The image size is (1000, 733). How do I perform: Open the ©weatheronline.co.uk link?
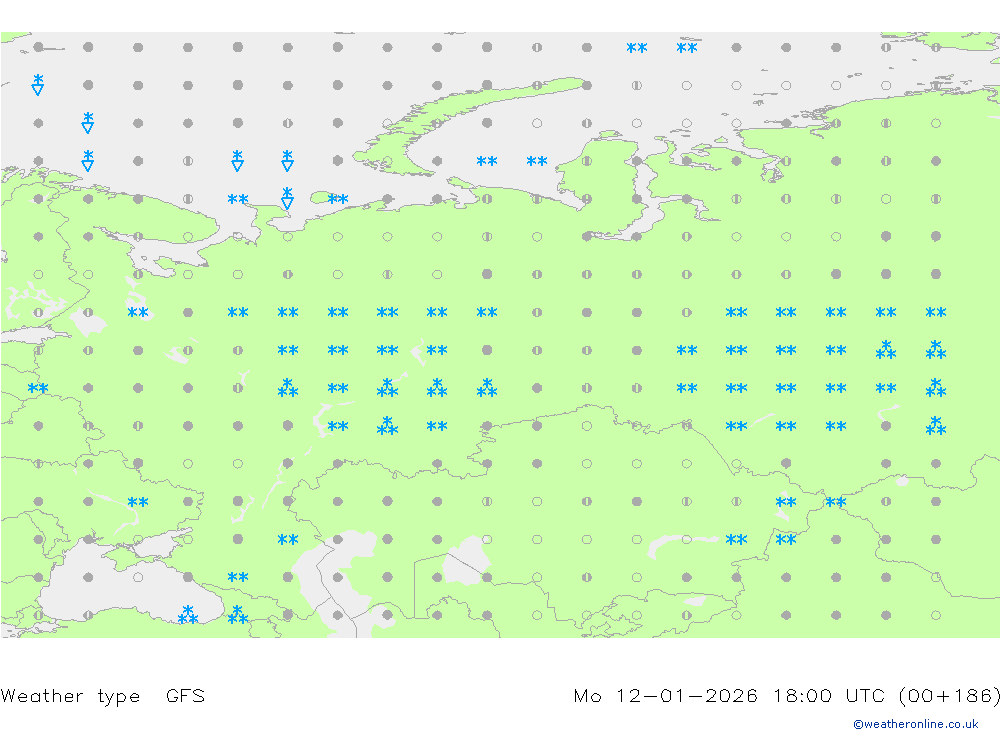click(x=916, y=724)
